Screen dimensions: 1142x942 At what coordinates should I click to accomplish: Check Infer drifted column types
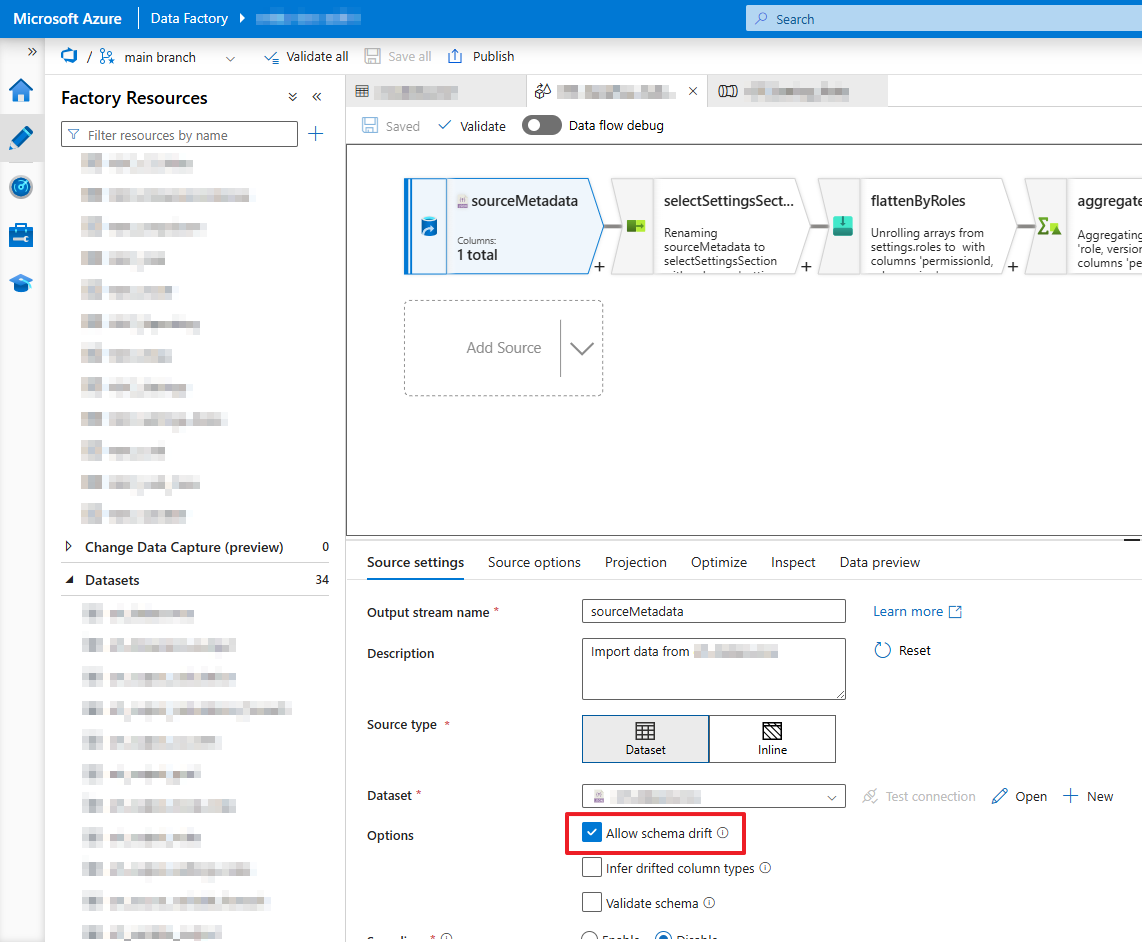pos(592,868)
